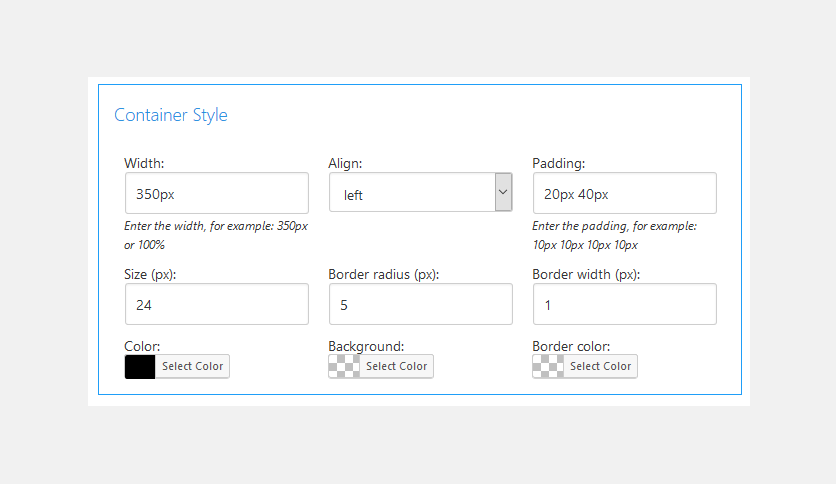Click Select Color button under Border color
This screenshot has width=836, height=484.
(x=601, y=367)
